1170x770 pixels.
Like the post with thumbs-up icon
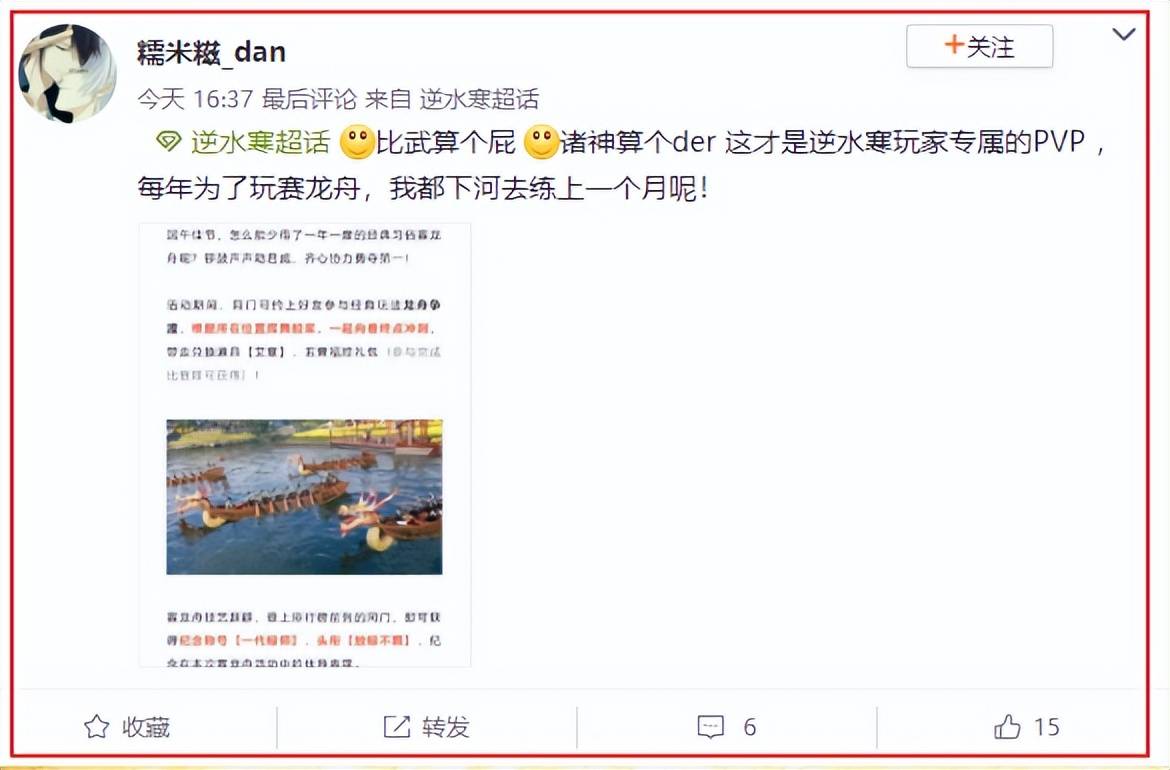tap(1007, 726)
